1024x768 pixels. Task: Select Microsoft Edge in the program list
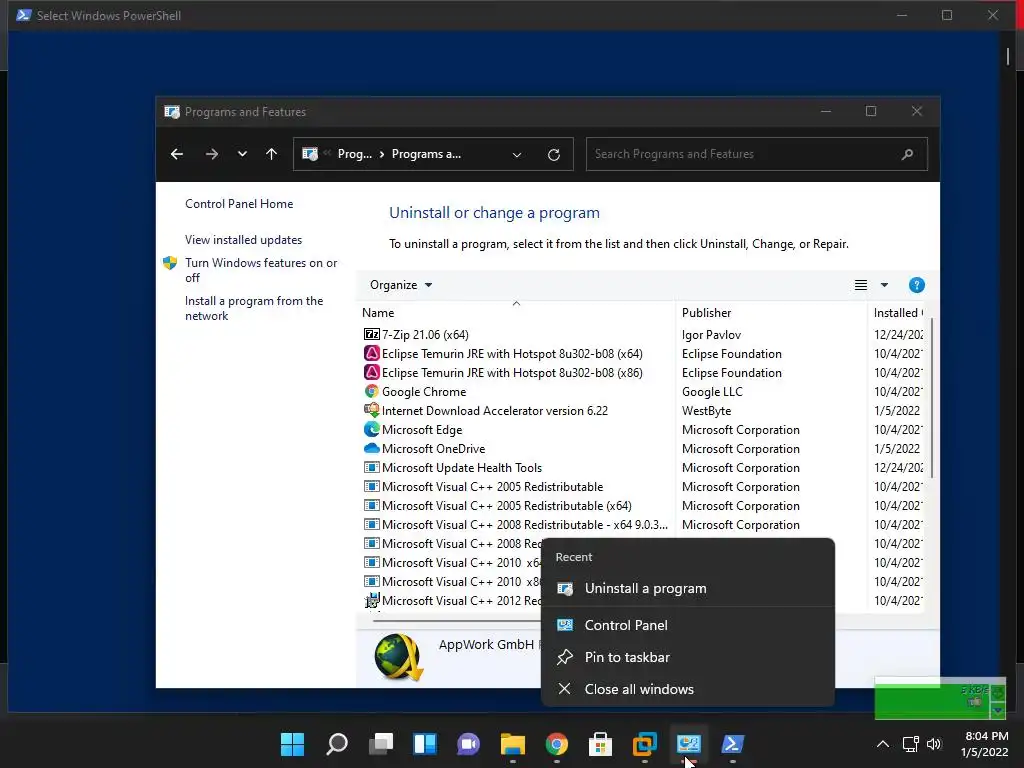422,429
